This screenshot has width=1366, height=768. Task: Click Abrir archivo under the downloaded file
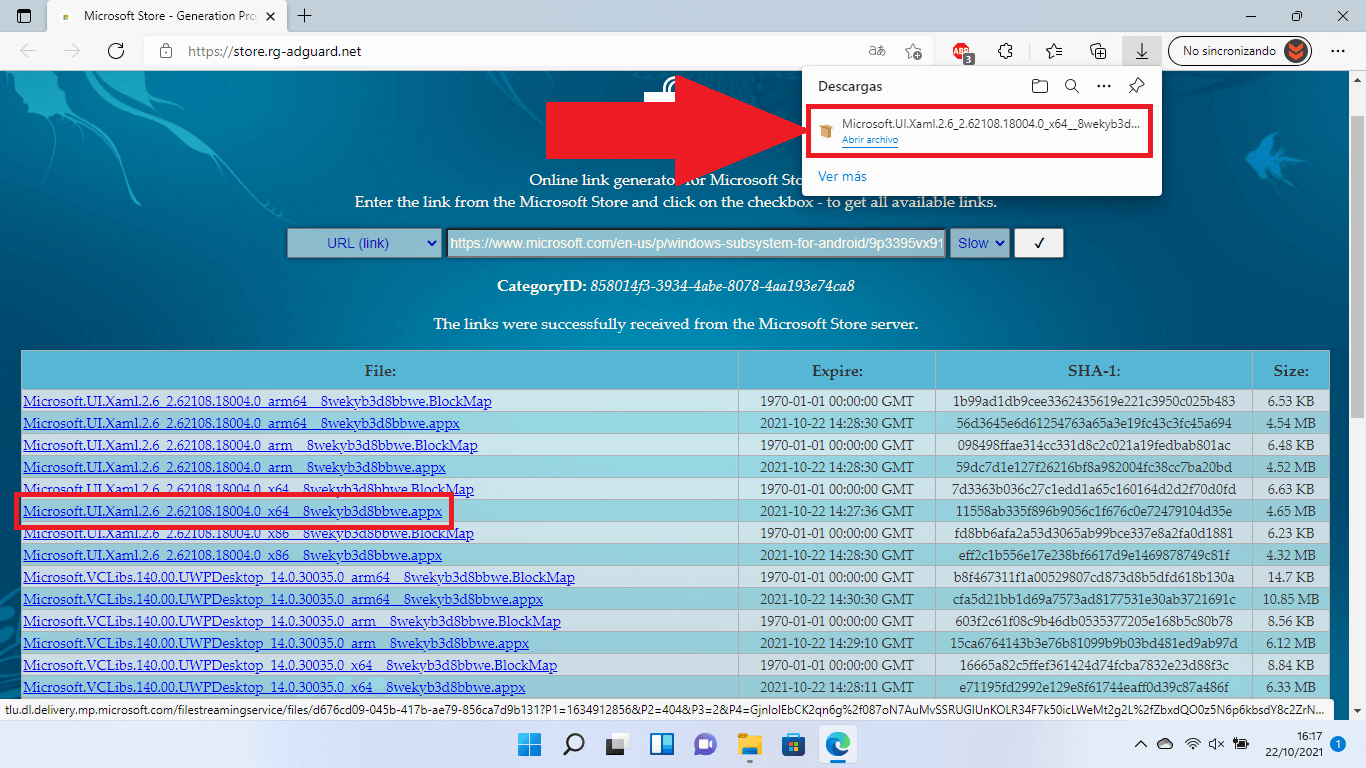point(870,141)
